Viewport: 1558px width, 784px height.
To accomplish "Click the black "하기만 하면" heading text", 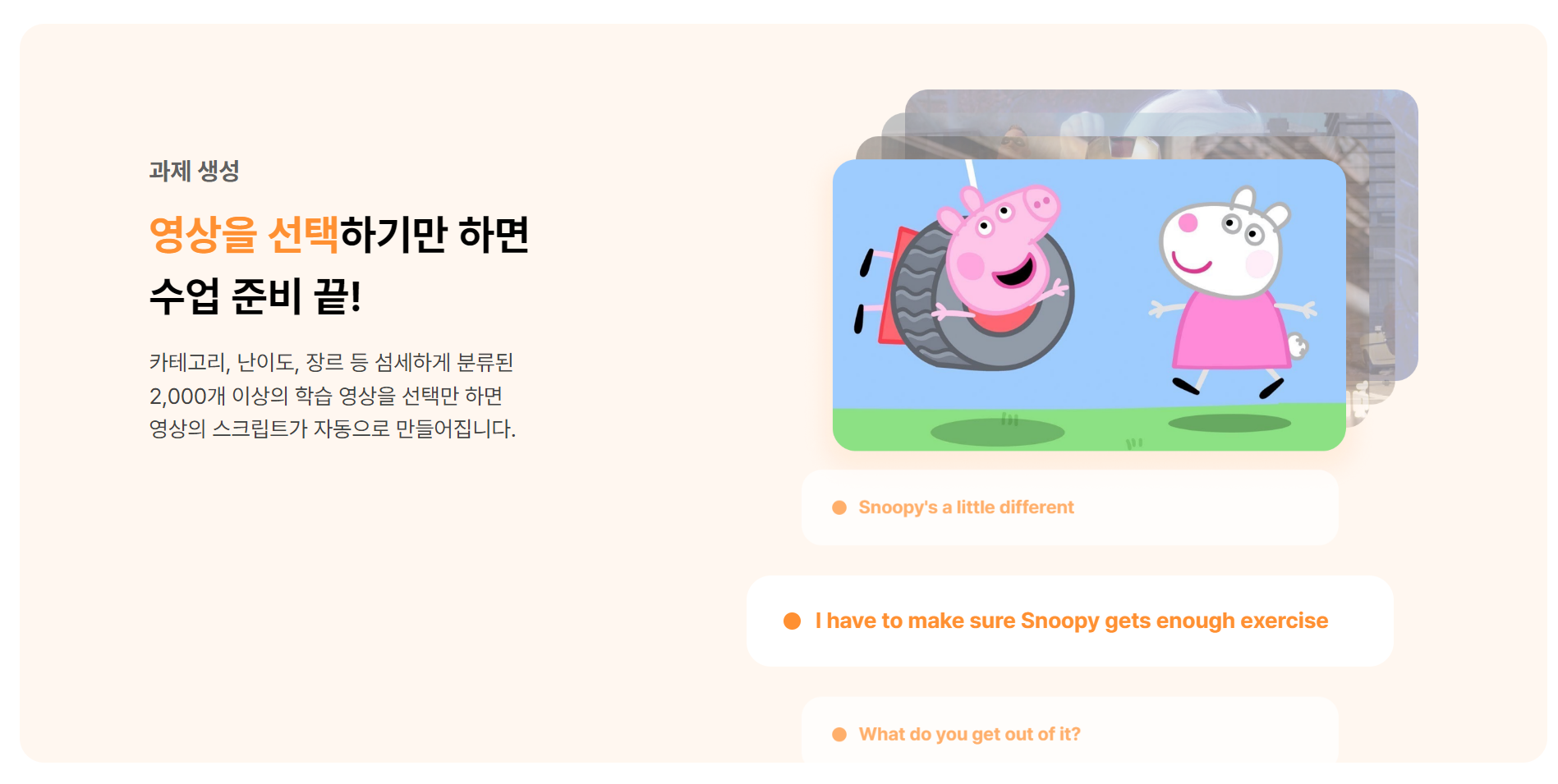I will coord(434,235).
